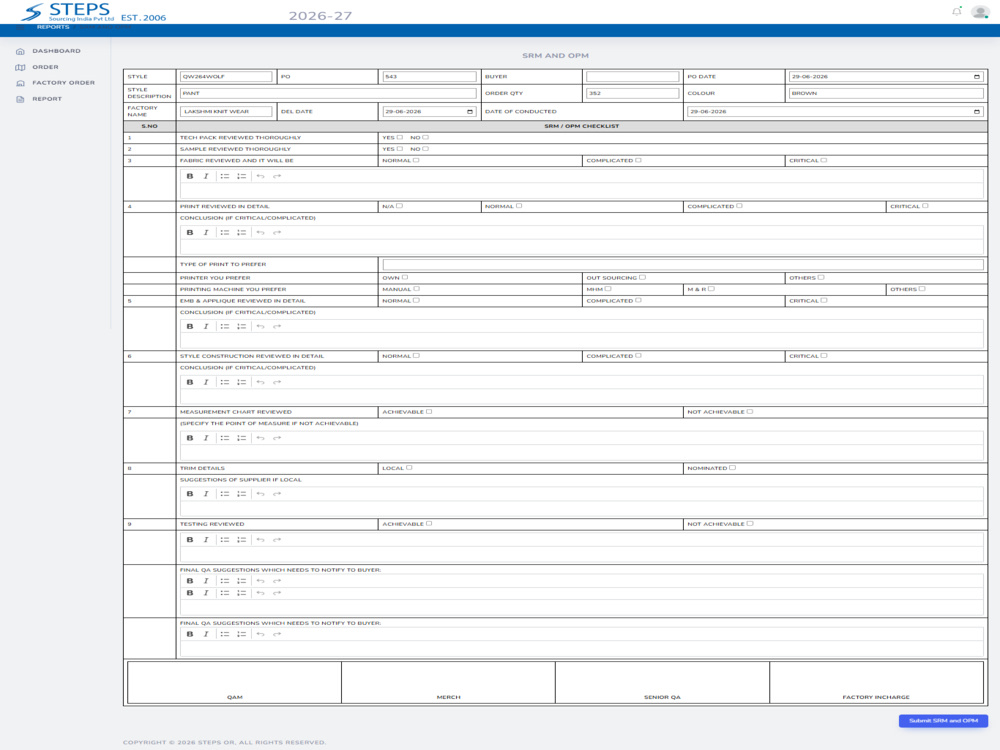The height and width of the screenshot is (750, 1000).
Task: Click the Type of Print to Prefer field
Action: (x=682, y=264)
